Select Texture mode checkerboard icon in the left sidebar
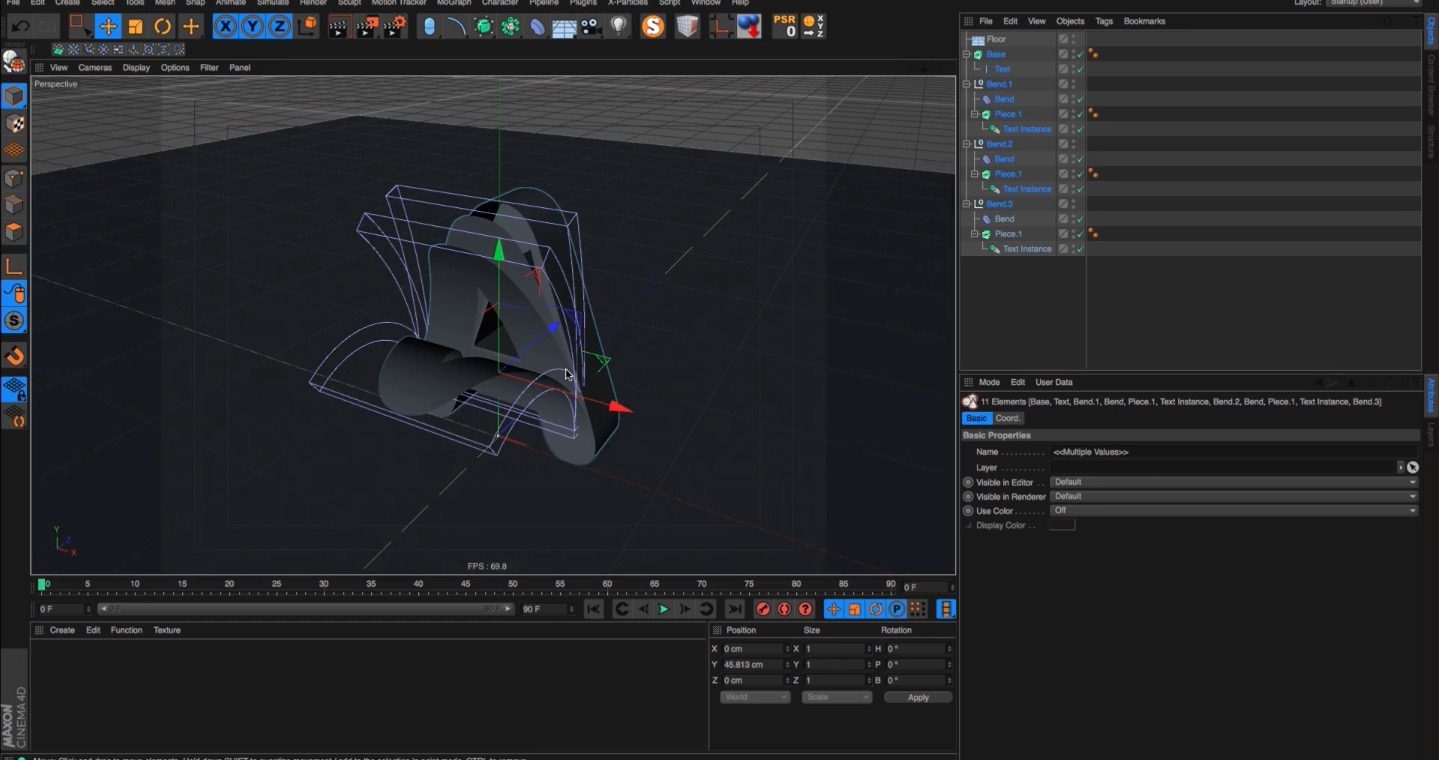This screenshot has width=1439, height=760. 14,123
